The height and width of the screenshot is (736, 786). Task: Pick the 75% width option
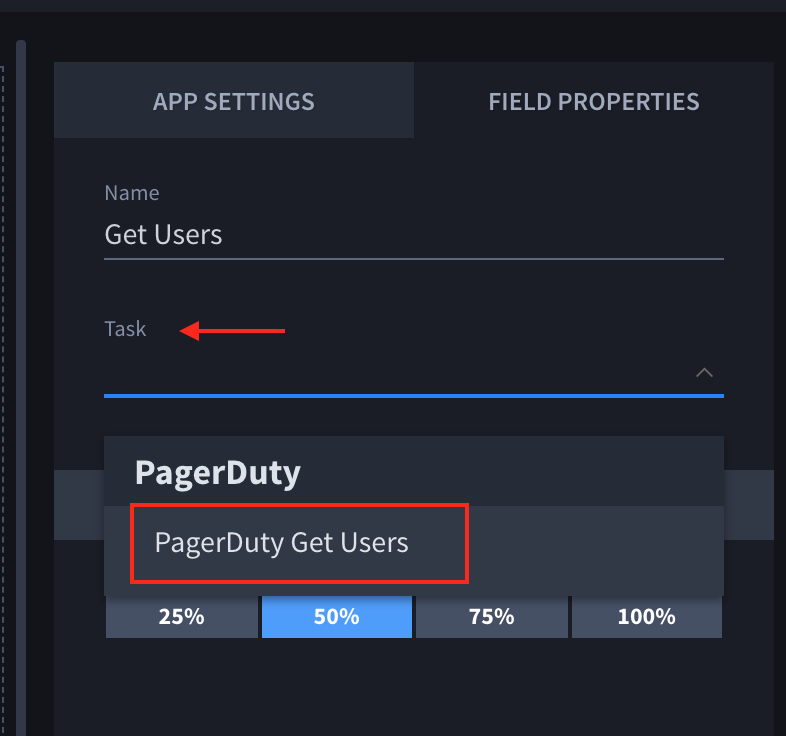pos(491,617)
